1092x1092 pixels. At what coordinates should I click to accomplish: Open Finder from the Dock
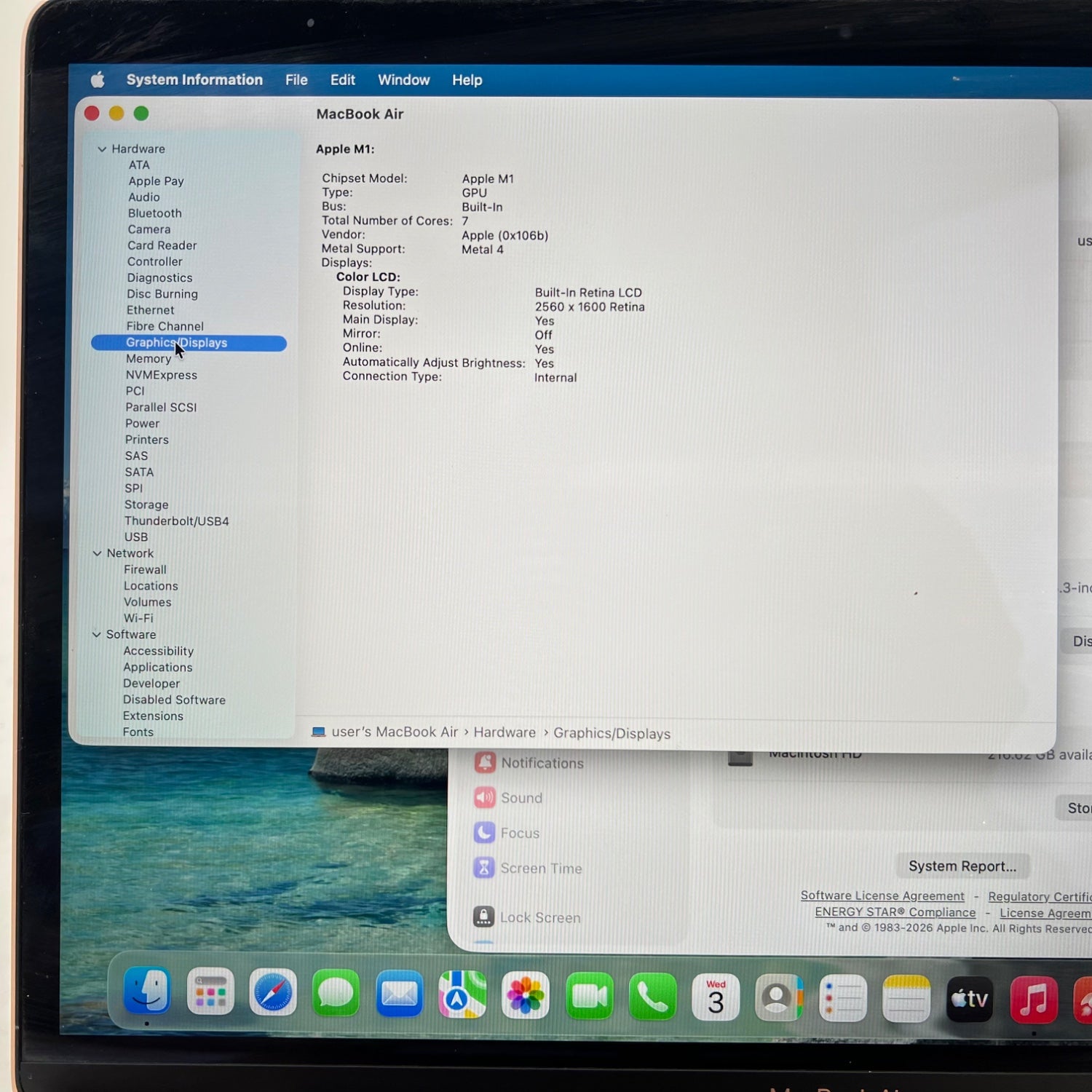click(x=147, y=991)
